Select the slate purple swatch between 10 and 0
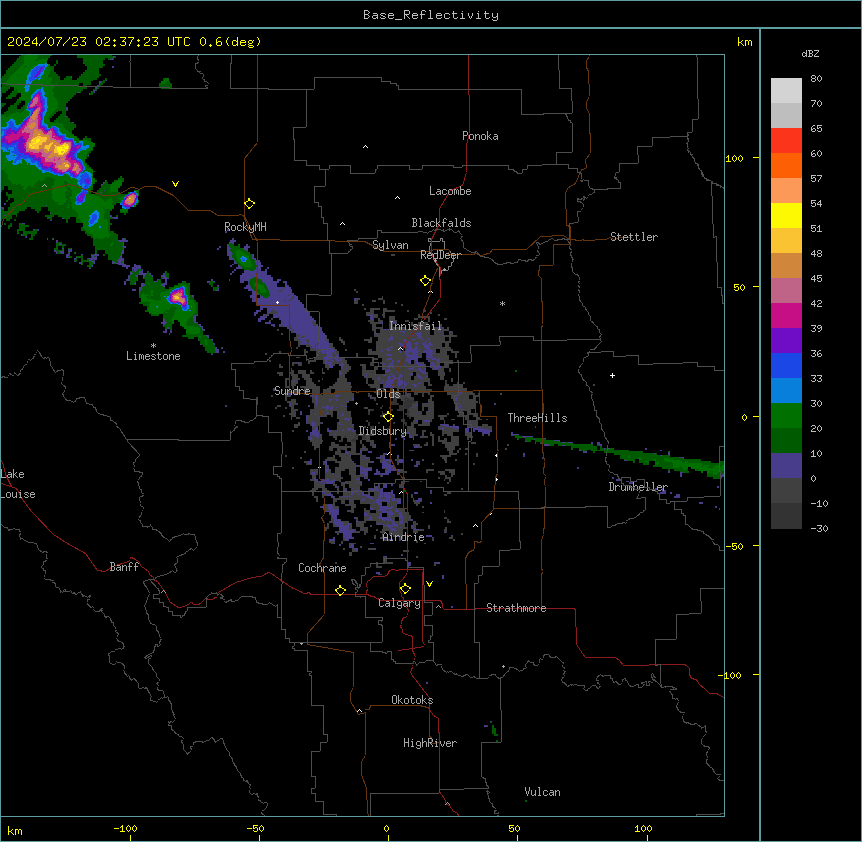The height and width of the screenshot is (842, 862). coord(786,466)
